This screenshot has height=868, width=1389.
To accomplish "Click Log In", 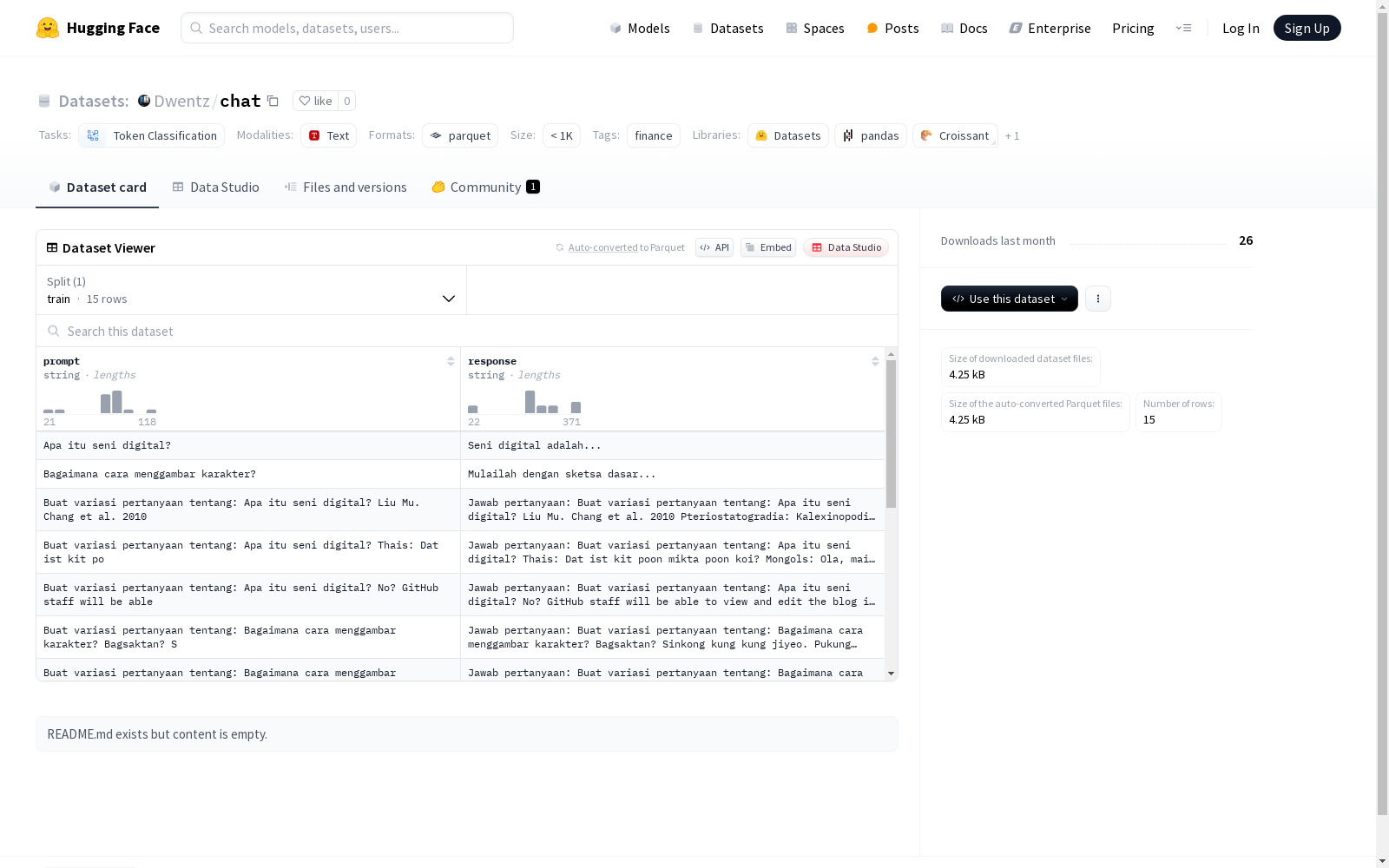I will click(x=1241, y=28).
